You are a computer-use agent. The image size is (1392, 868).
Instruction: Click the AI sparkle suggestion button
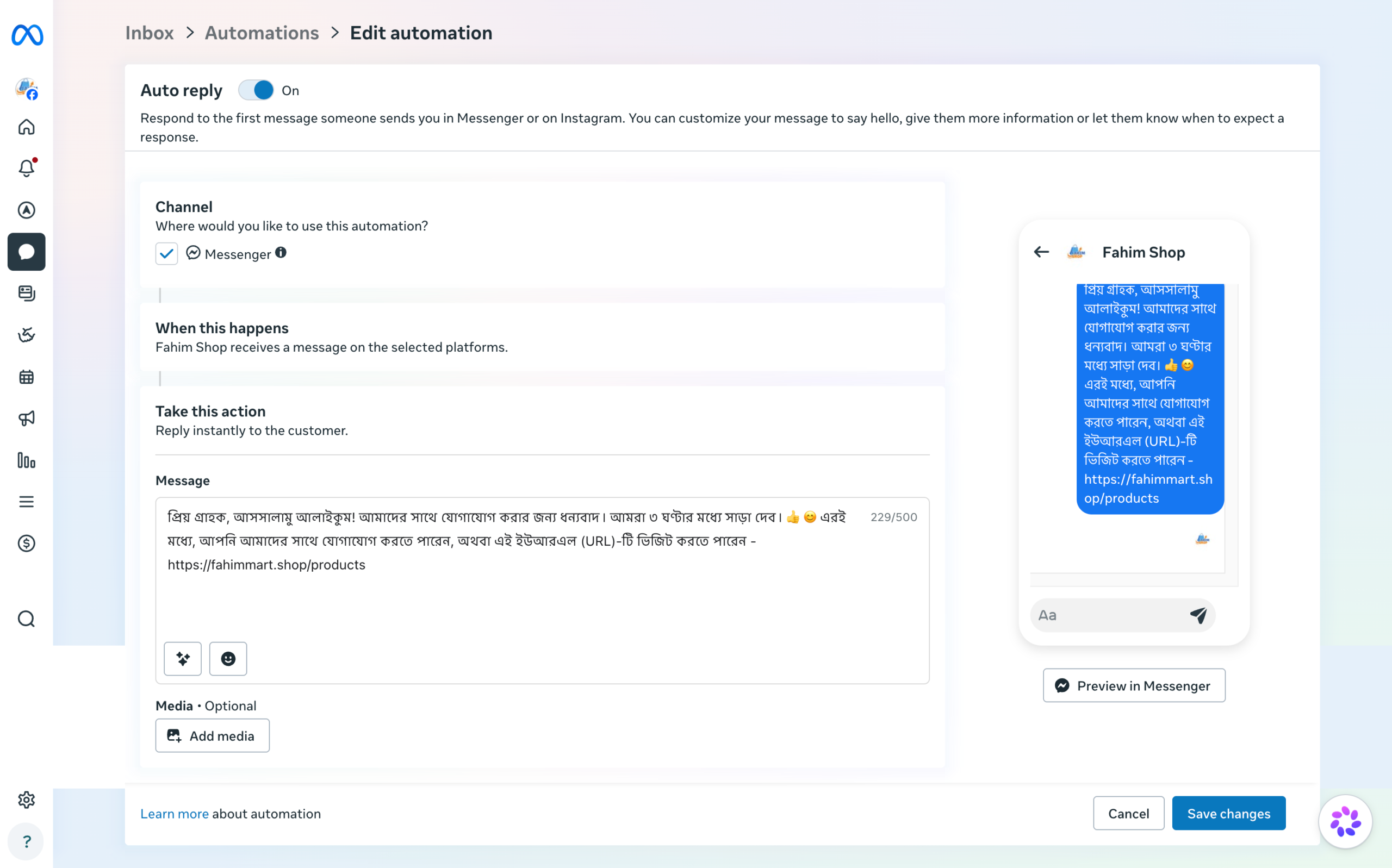(183, 658)
